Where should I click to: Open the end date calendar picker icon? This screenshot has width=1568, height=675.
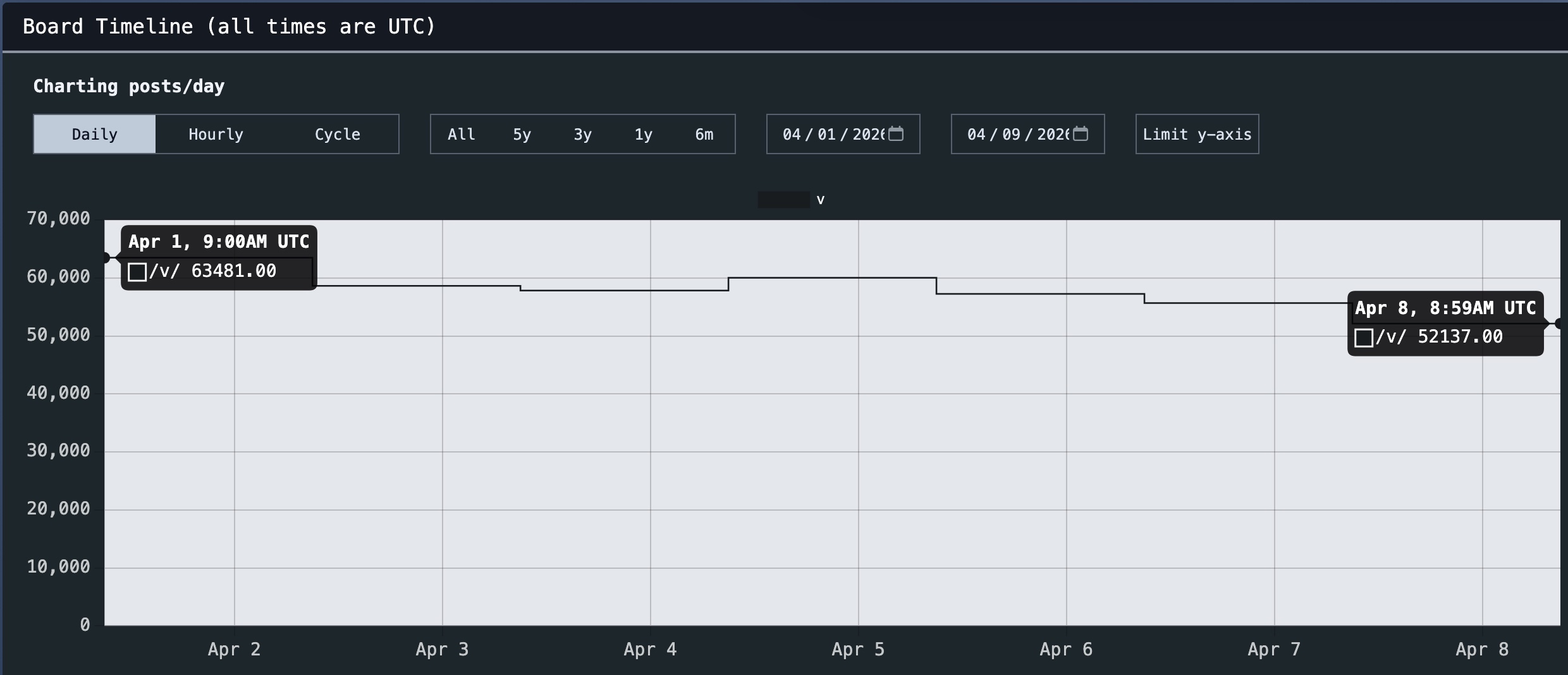click(1081, 133)
